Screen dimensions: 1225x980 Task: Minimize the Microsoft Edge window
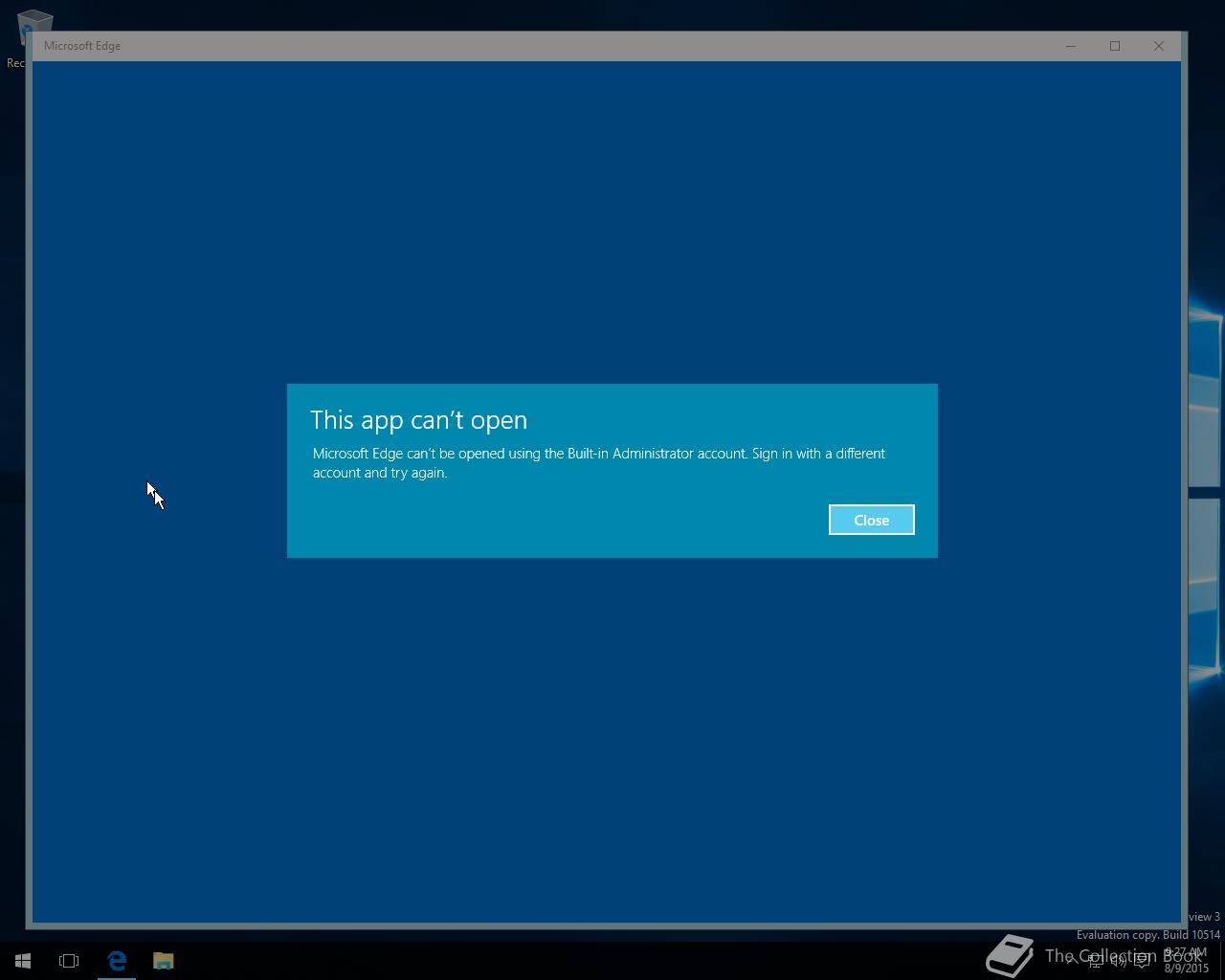pyautogui.click(x=1071, y=46)
